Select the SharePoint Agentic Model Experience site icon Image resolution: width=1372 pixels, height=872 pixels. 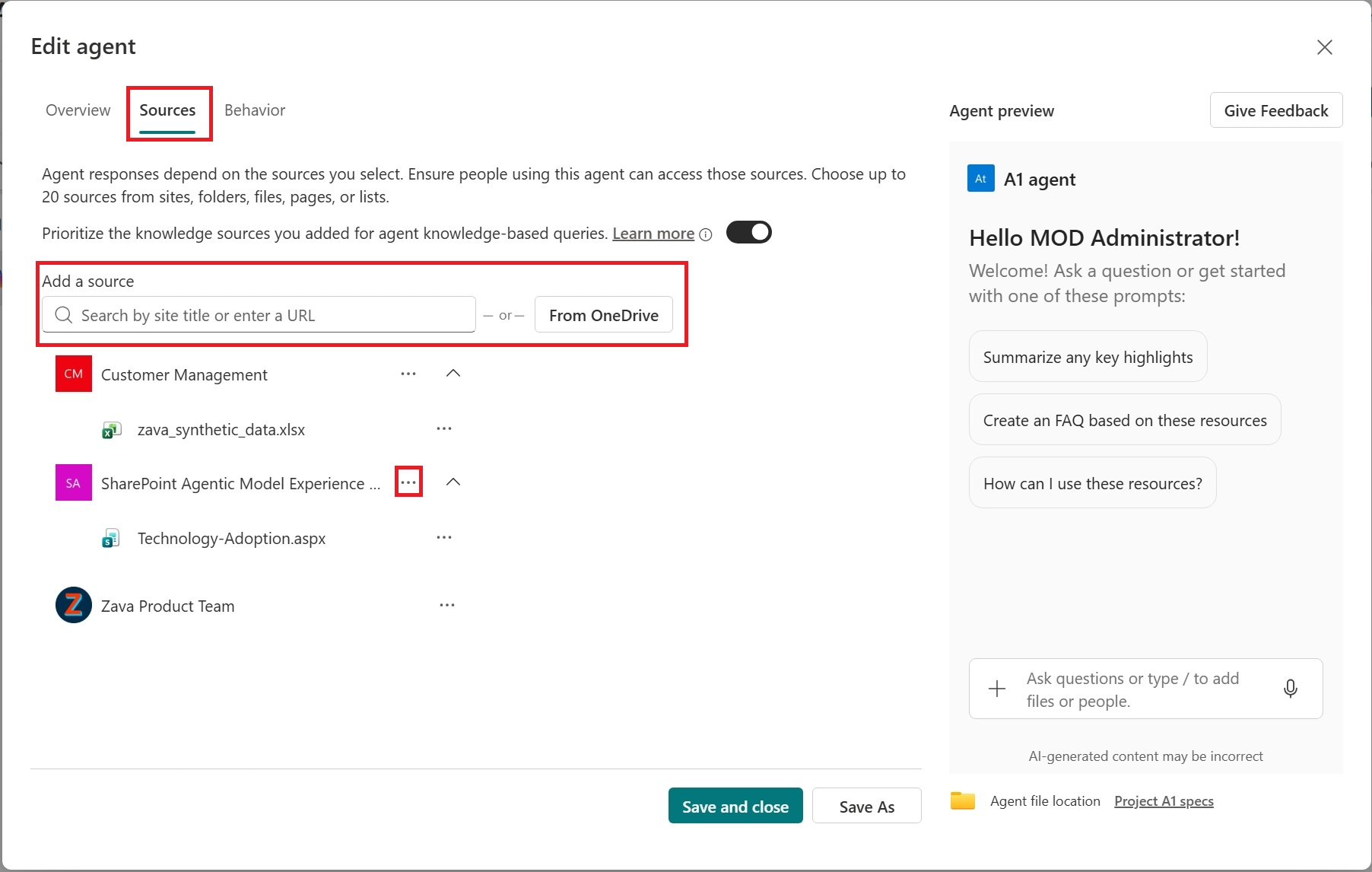coord(73,482)
